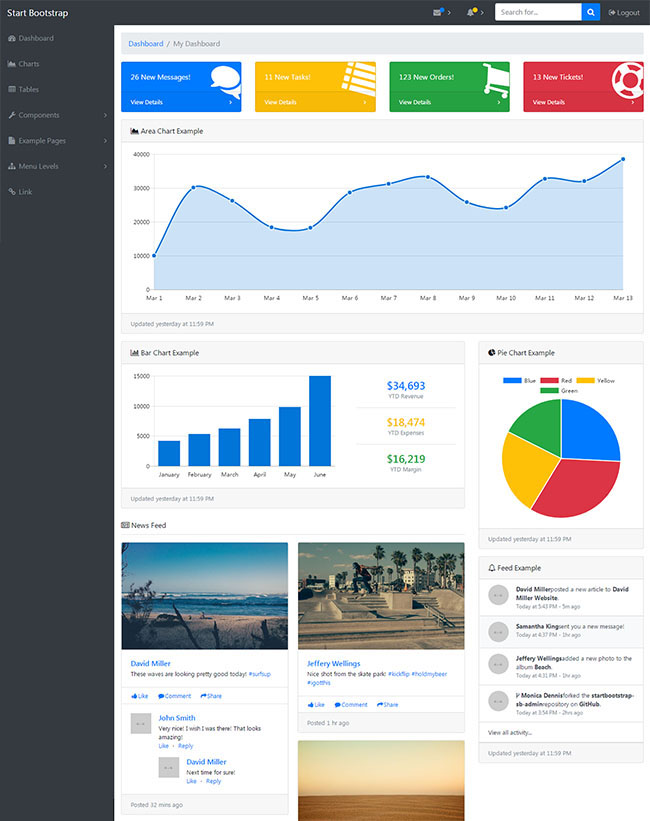Like David Miller's beach post
650x821 pixels.
[139, 696]
